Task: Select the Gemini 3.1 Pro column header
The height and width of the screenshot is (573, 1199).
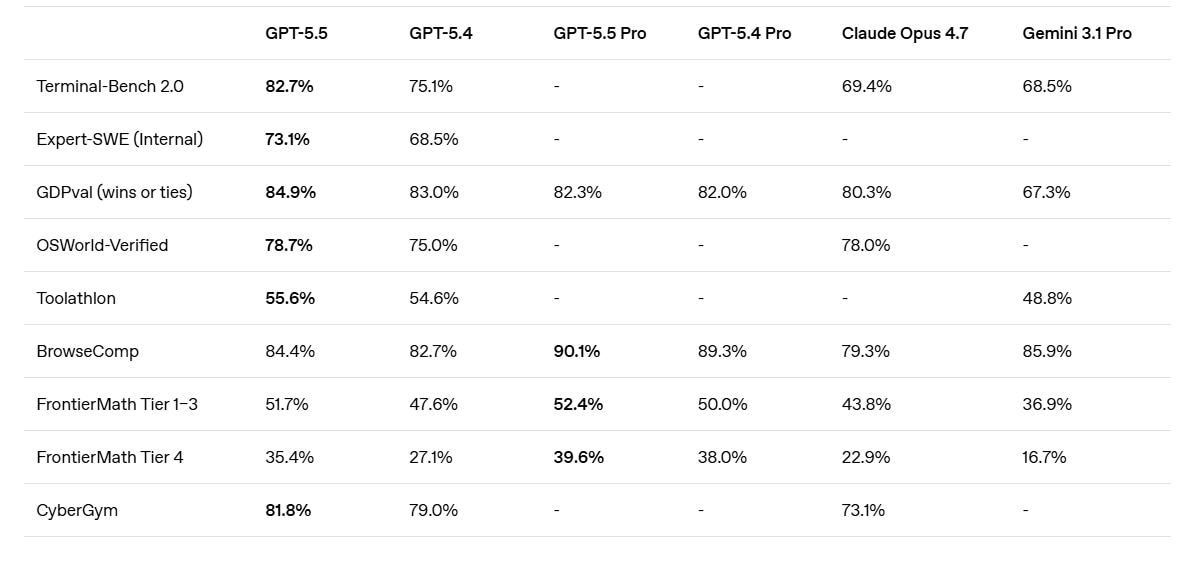Action: pos(1077,33)
